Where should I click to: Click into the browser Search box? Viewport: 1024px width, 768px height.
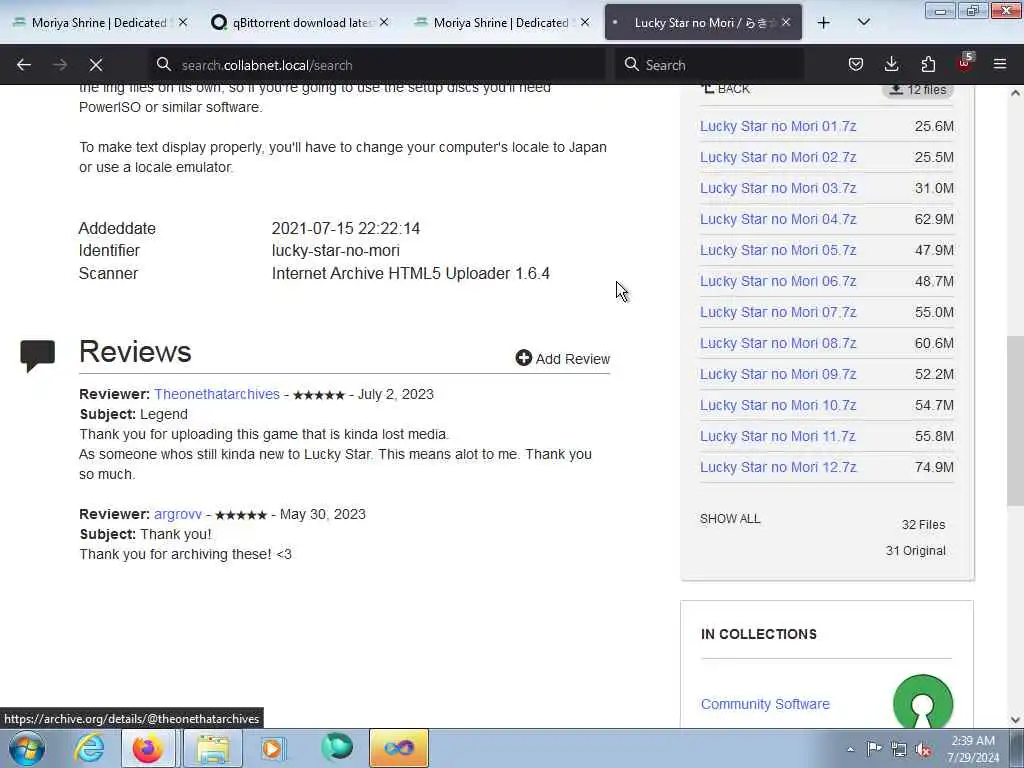[709, 65]
